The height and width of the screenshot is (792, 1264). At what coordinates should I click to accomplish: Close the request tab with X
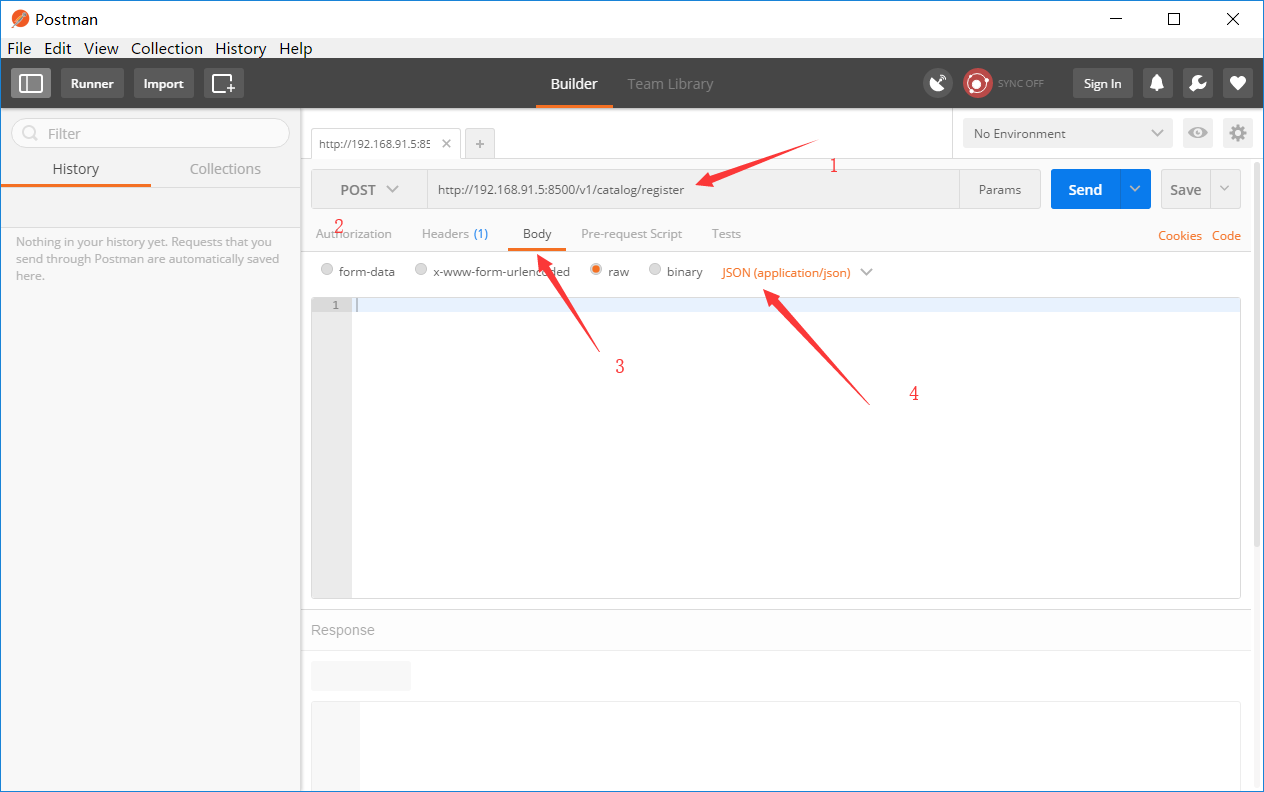pos(446,143)
